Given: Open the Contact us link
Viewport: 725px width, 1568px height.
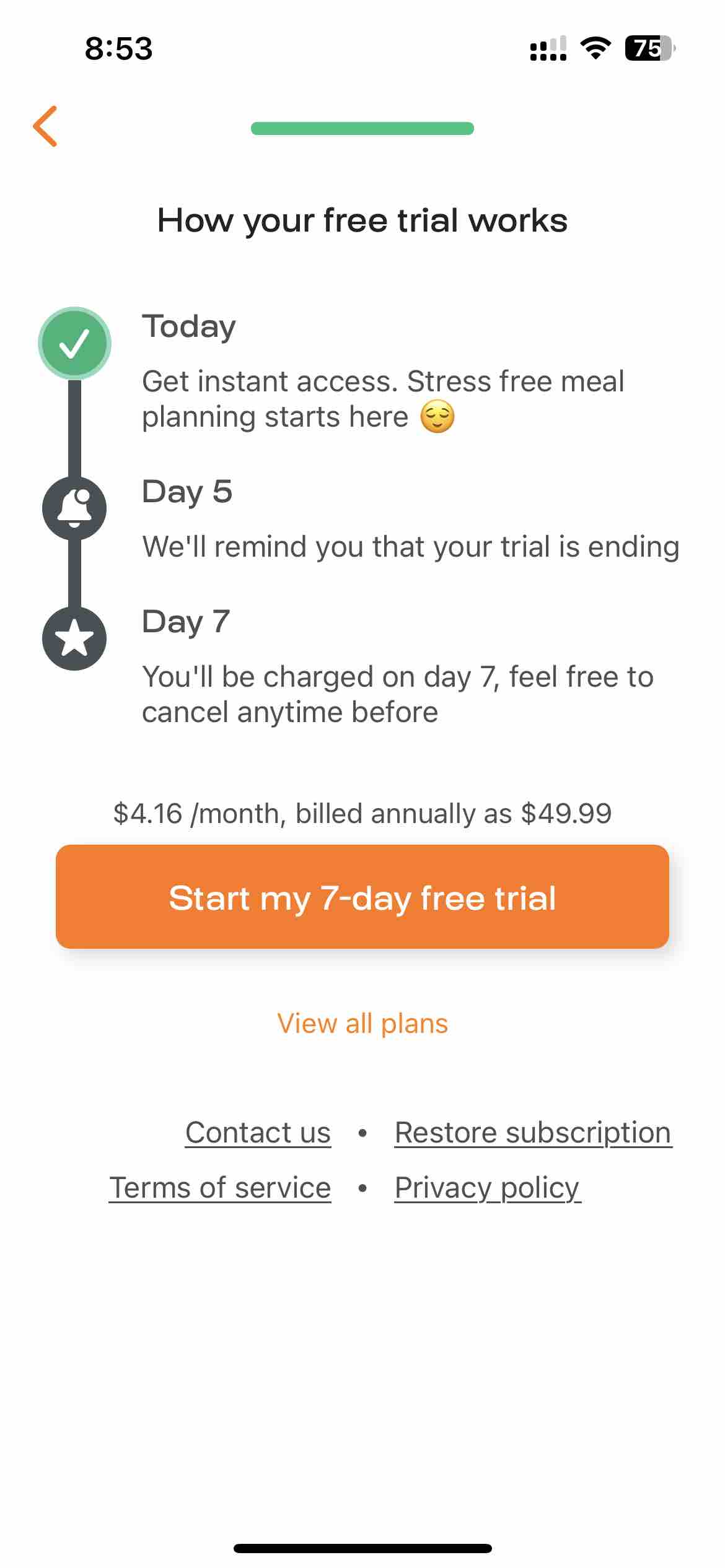Looking at the screenshot, I should (258, 1133).
